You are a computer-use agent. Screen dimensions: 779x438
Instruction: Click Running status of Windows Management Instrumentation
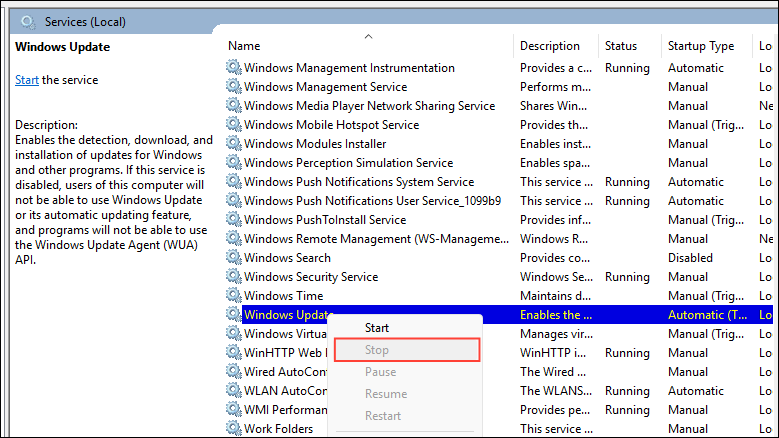tap(627, 68)
